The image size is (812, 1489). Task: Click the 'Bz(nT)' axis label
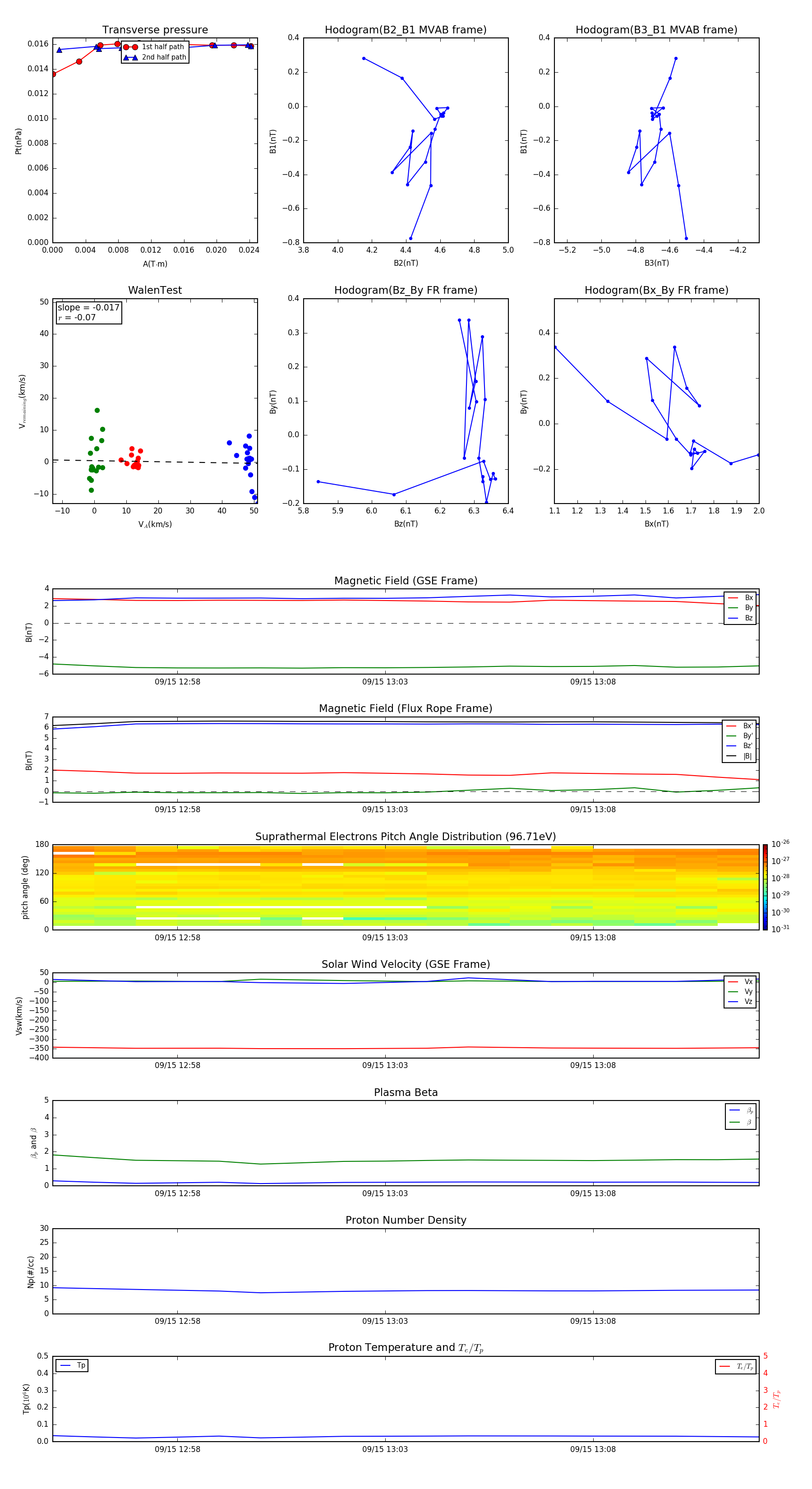(406, 524)
